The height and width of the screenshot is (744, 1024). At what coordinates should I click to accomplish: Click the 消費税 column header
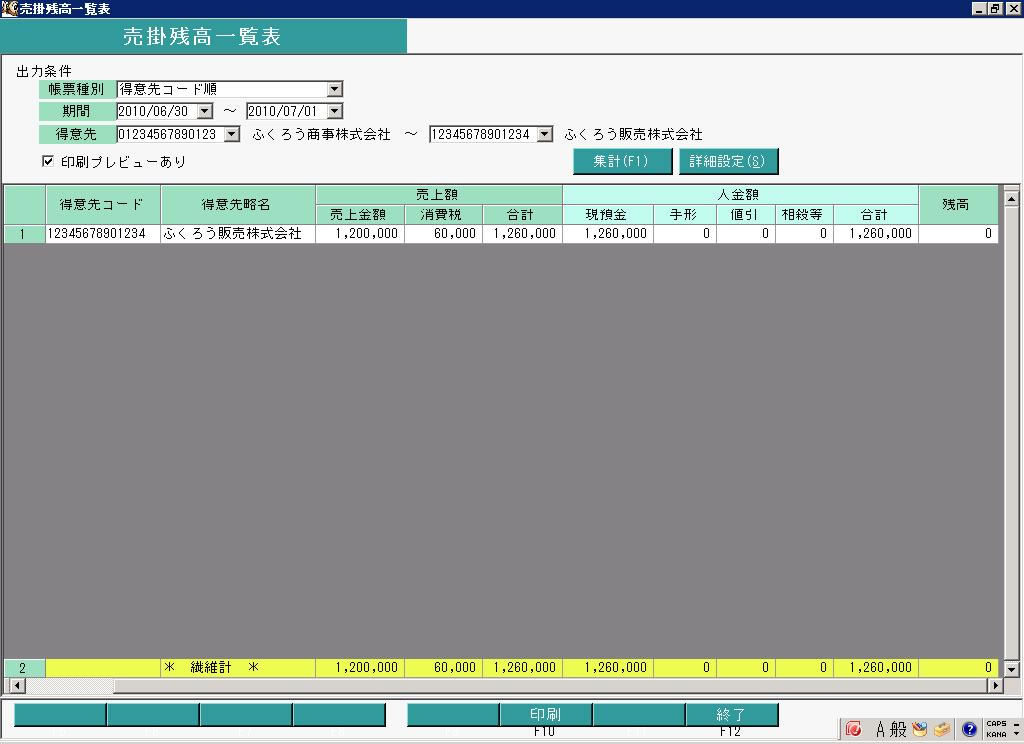click(x=443, y=215)
